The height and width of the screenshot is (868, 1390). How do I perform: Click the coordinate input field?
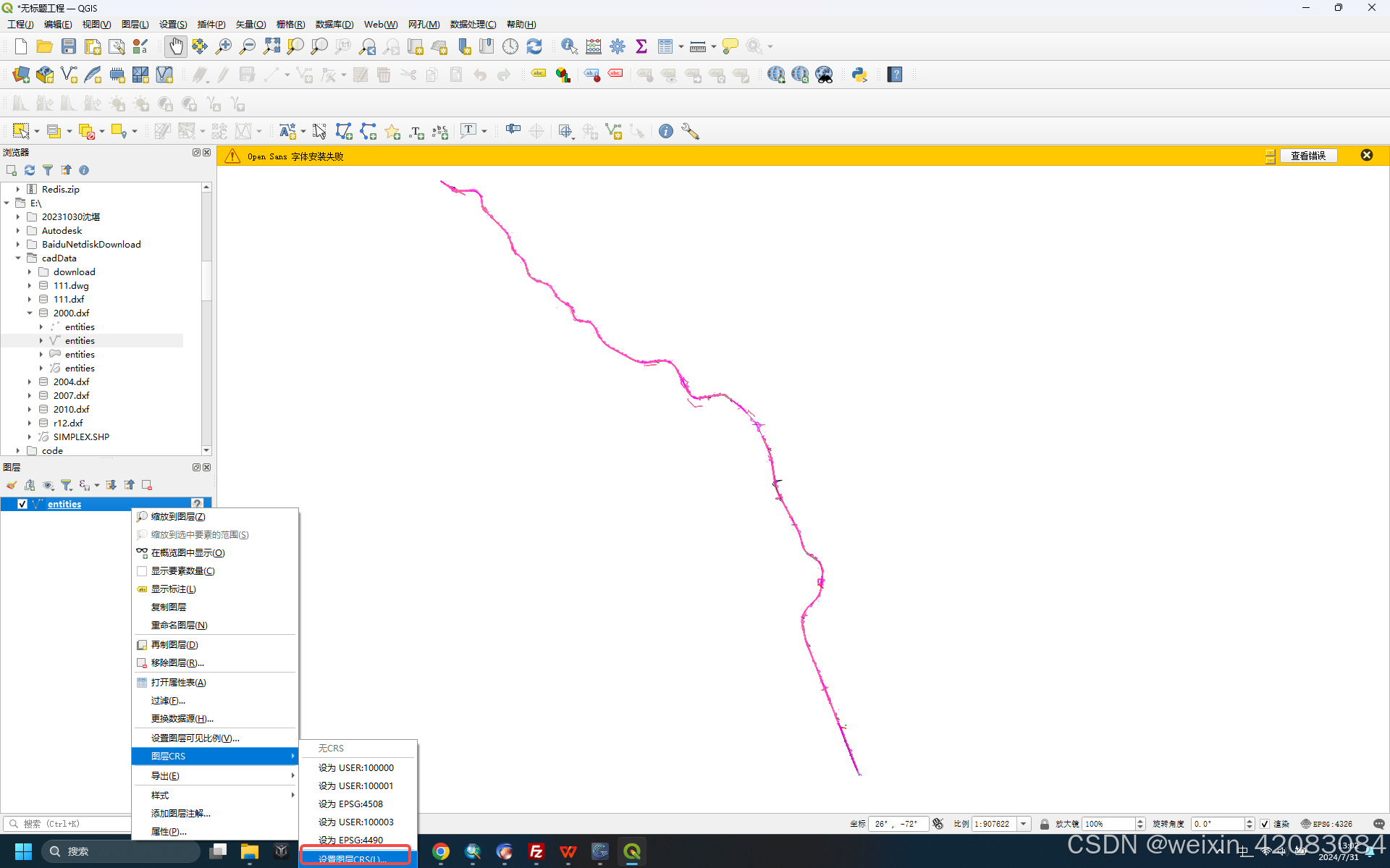[x=898, y=824]
